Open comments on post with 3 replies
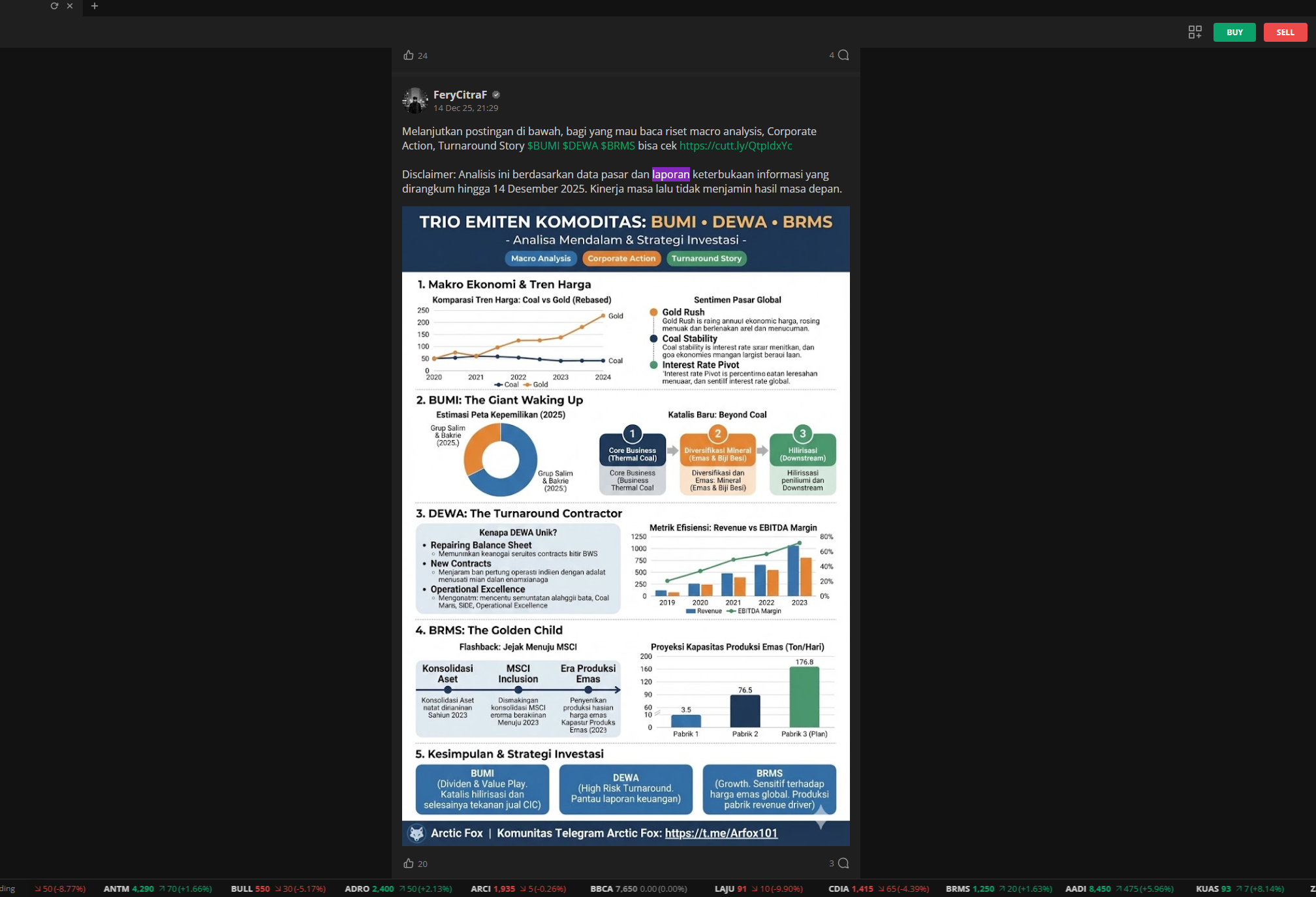The image size is (1316, 897). pyautogui.click(x=843, y=863)
